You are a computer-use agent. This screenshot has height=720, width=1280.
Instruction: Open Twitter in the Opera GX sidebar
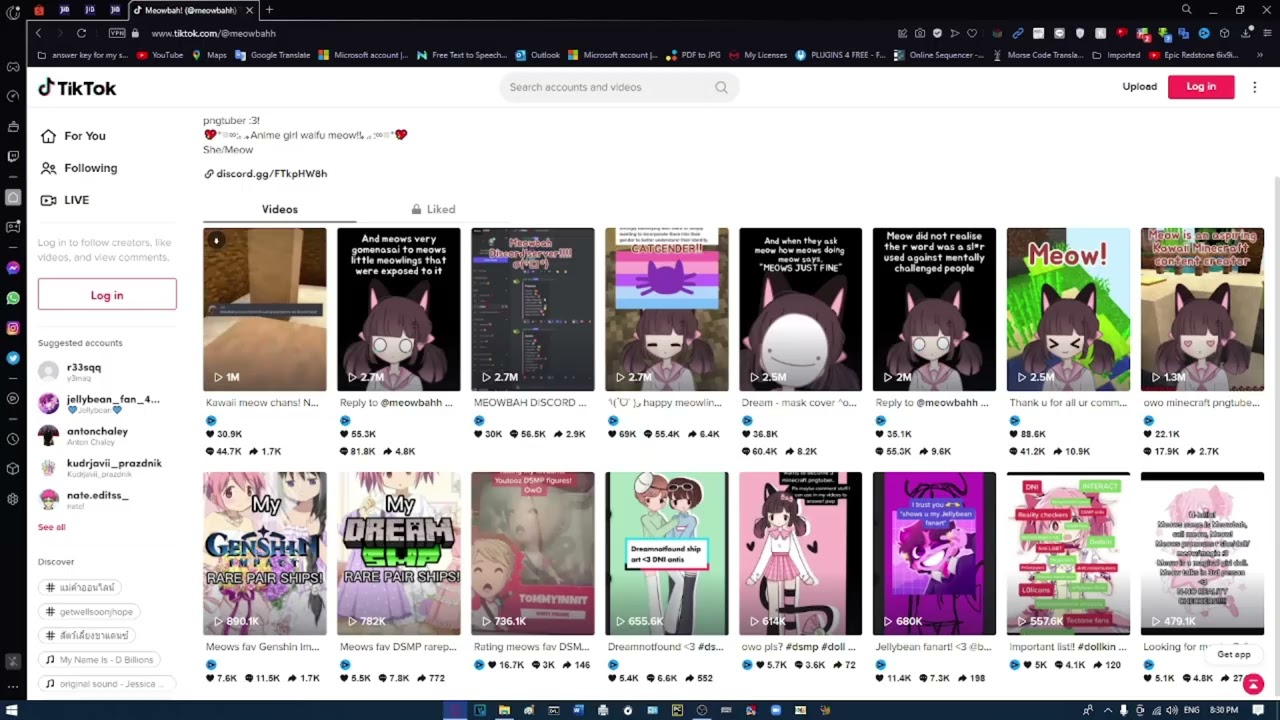point(13,358)
